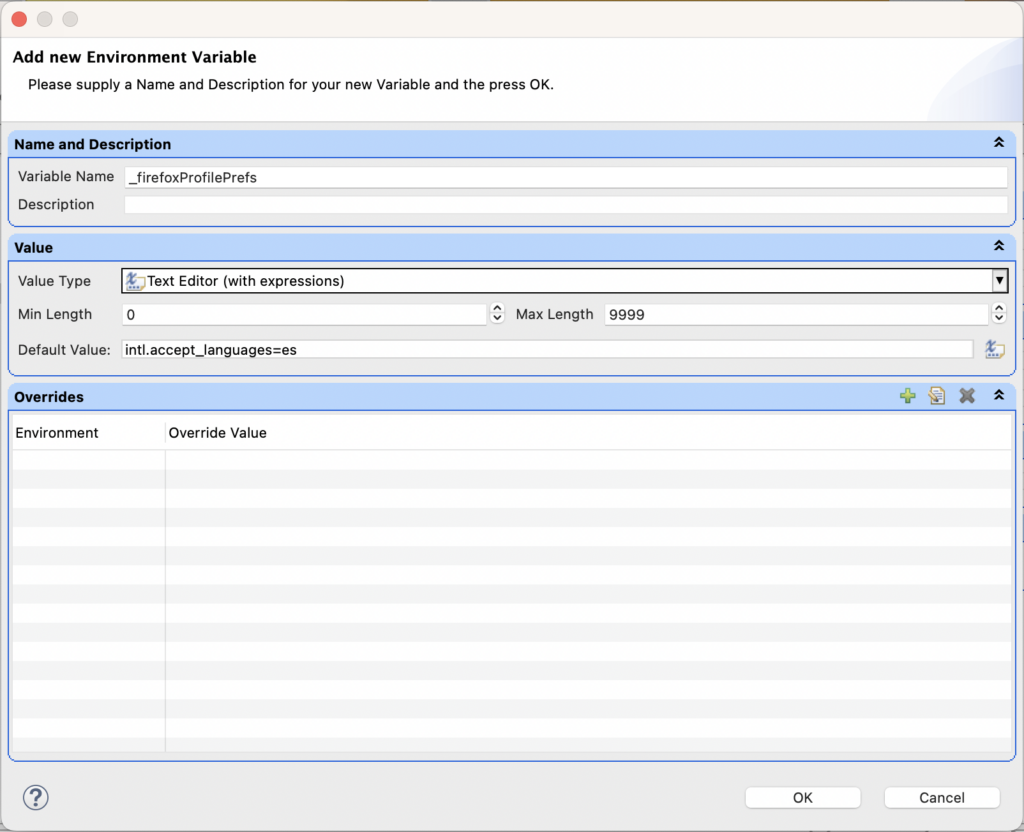Click the expression icon inside Value Type combo

135,281
